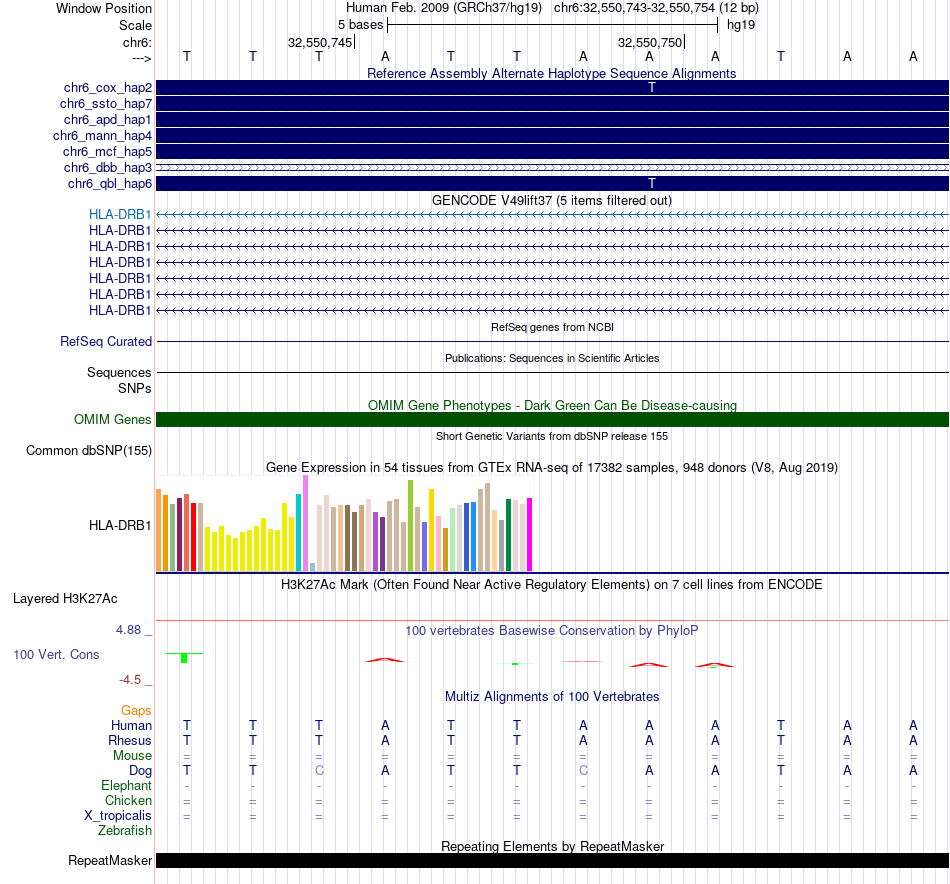Select the Mouse alignment row label
Image resolution: width=950 pixels, height=884 pixels.
pos(132,756)
